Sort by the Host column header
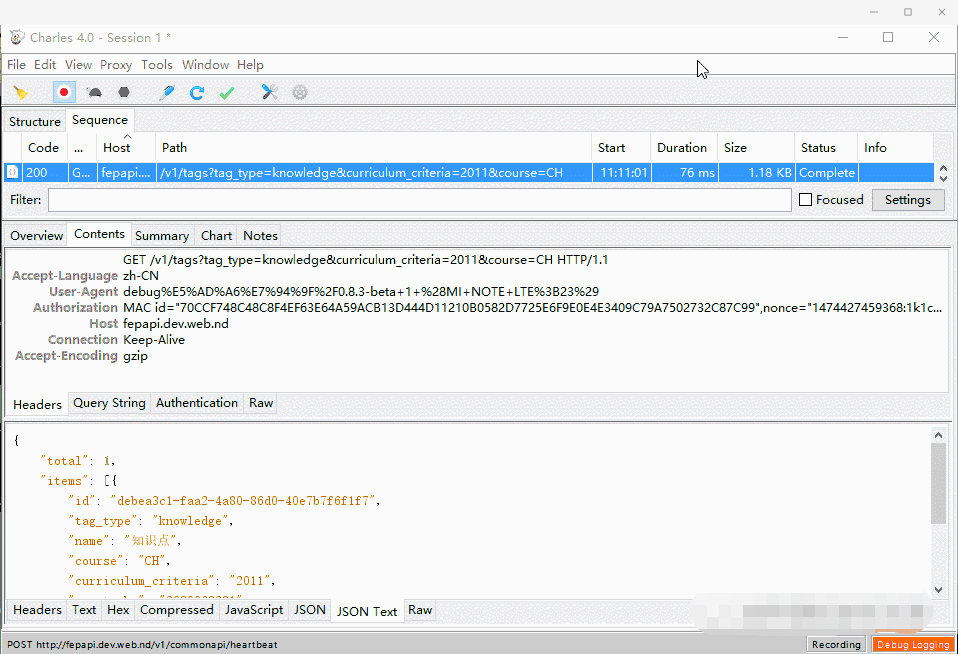 125,148
